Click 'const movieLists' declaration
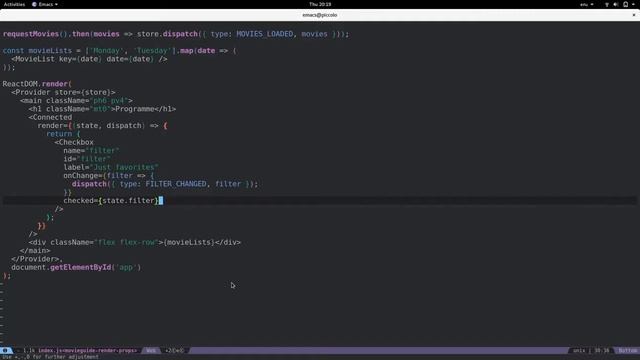640x360 pixels. point(37,51)
